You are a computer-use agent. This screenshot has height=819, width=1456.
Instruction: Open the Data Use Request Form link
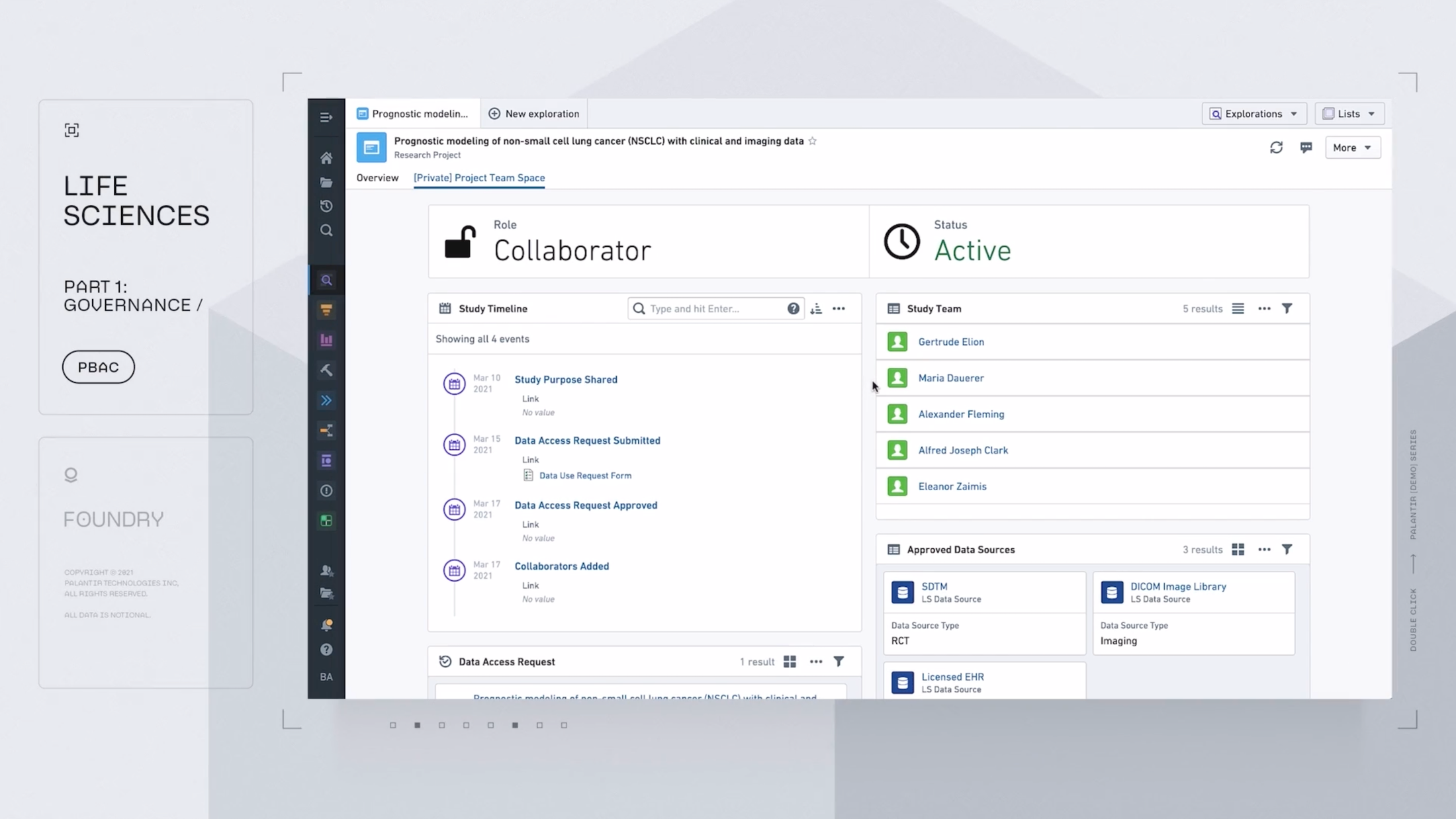coord(585,475)
